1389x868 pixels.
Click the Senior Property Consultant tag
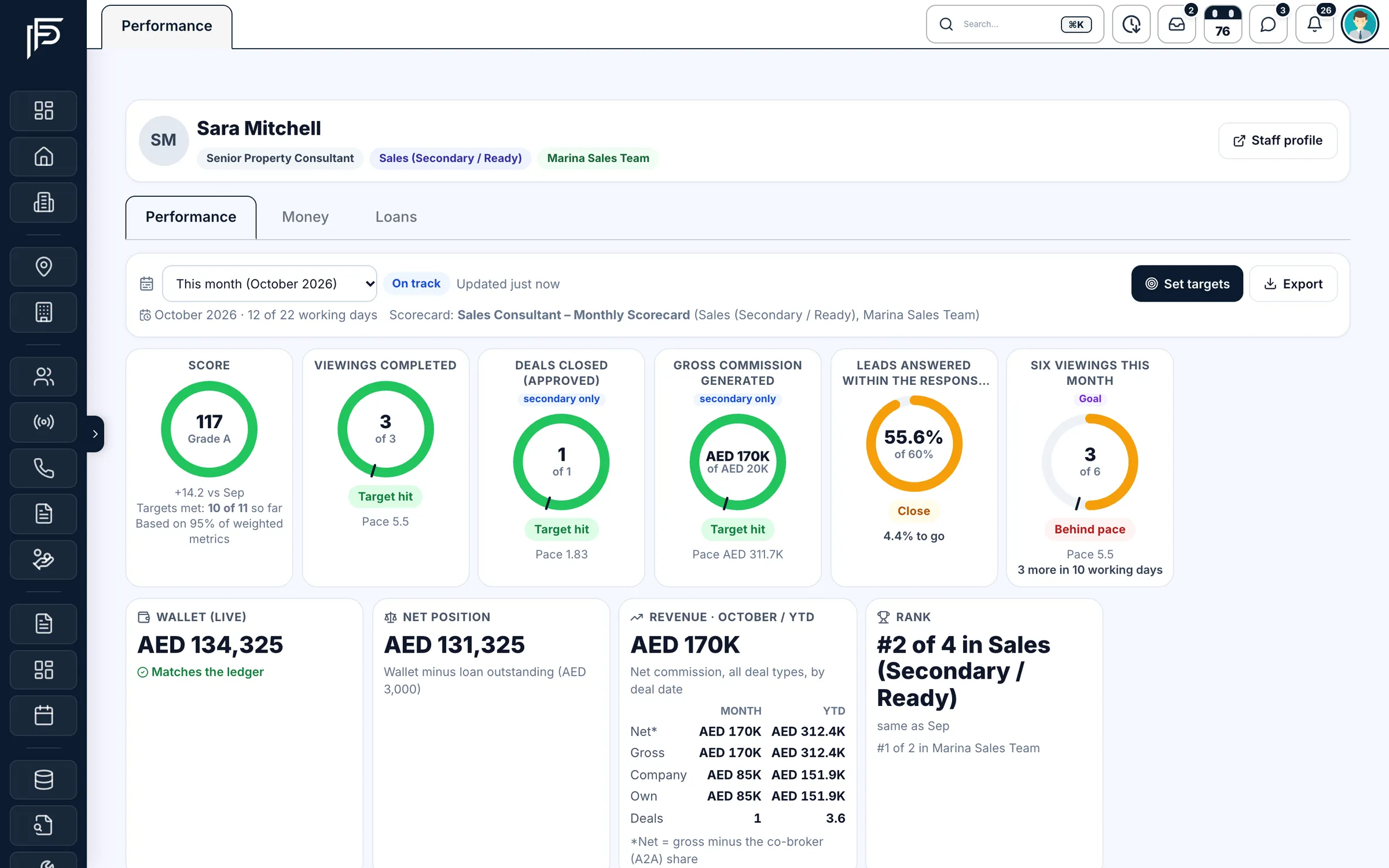click(x=280, y=158)
